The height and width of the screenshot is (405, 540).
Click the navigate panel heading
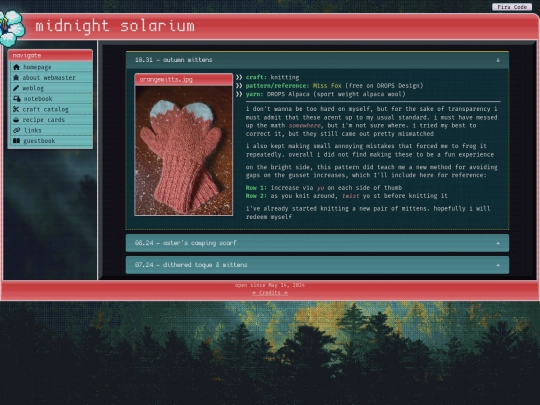pos(50,55)
